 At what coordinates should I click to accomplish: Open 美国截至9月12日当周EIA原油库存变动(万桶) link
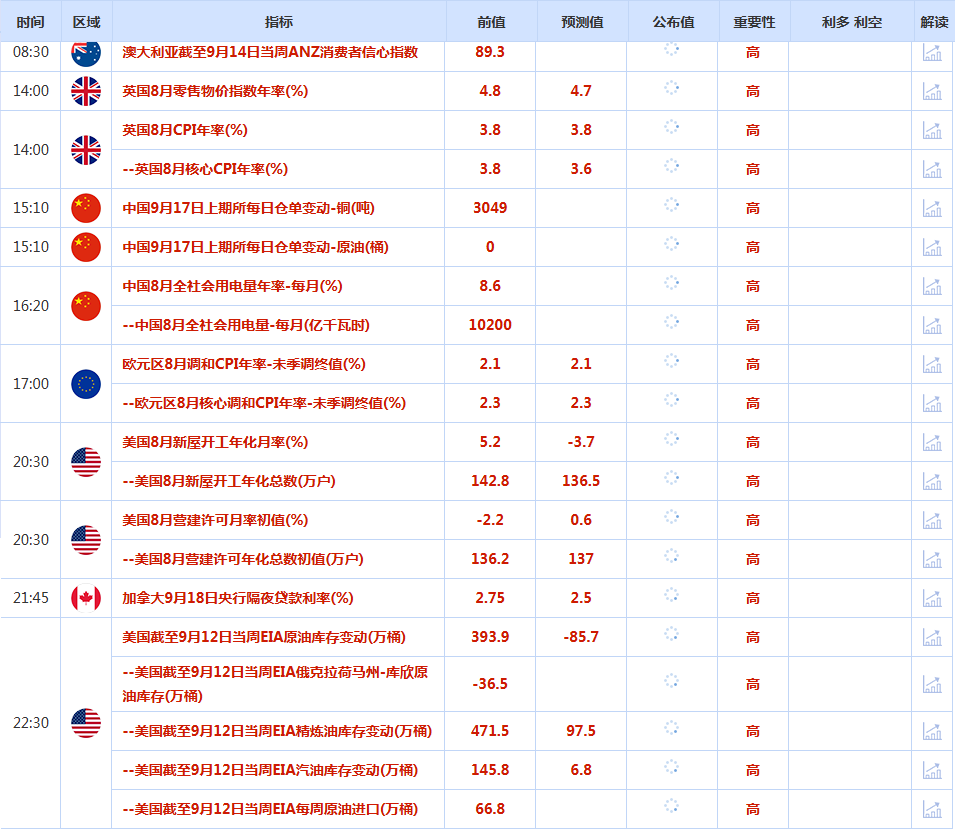tap(264, 637)
